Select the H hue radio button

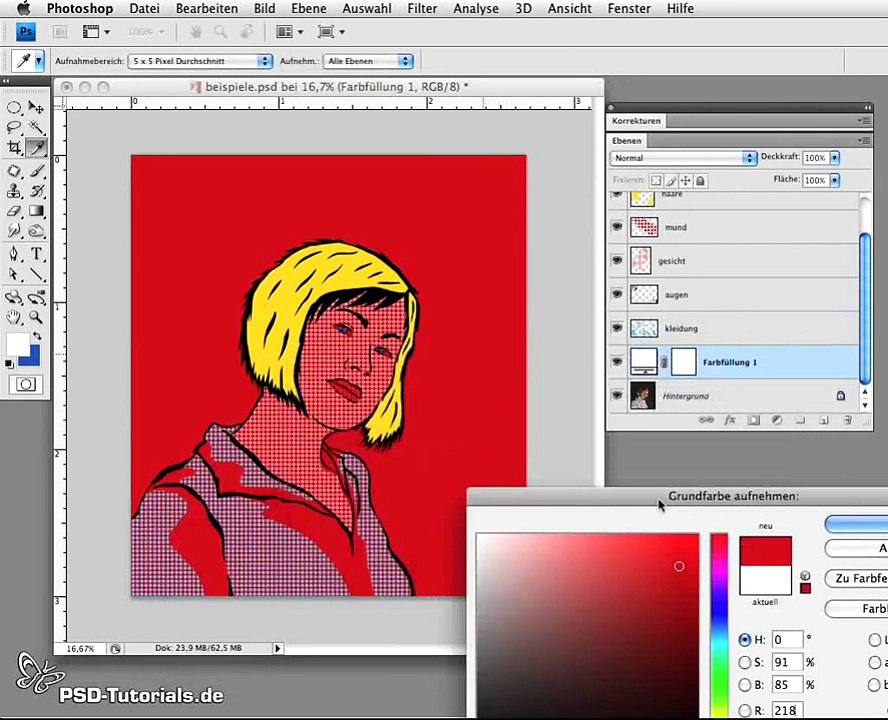(x=745, y=640)
